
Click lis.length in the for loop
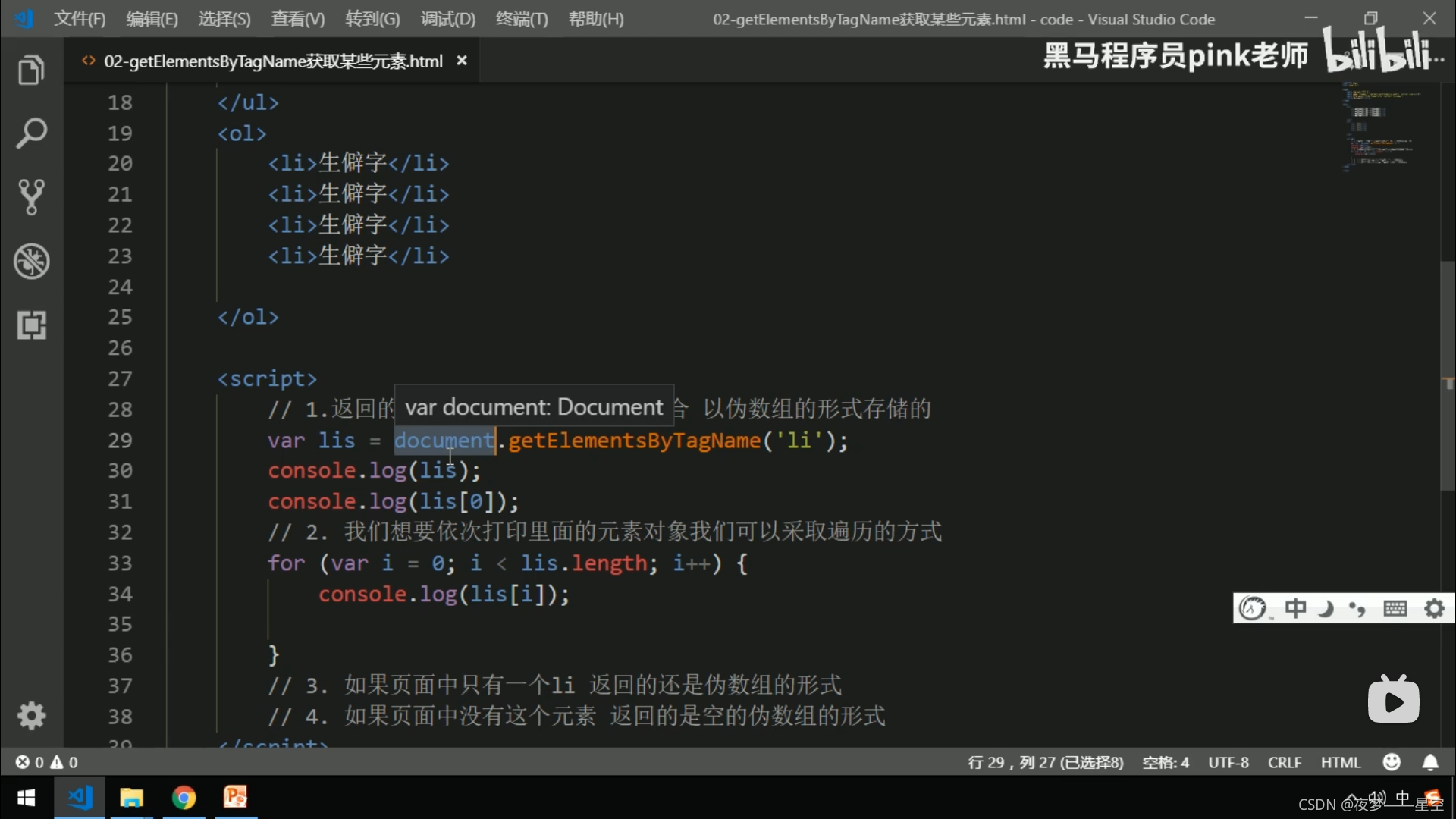(x=584, y=563)
